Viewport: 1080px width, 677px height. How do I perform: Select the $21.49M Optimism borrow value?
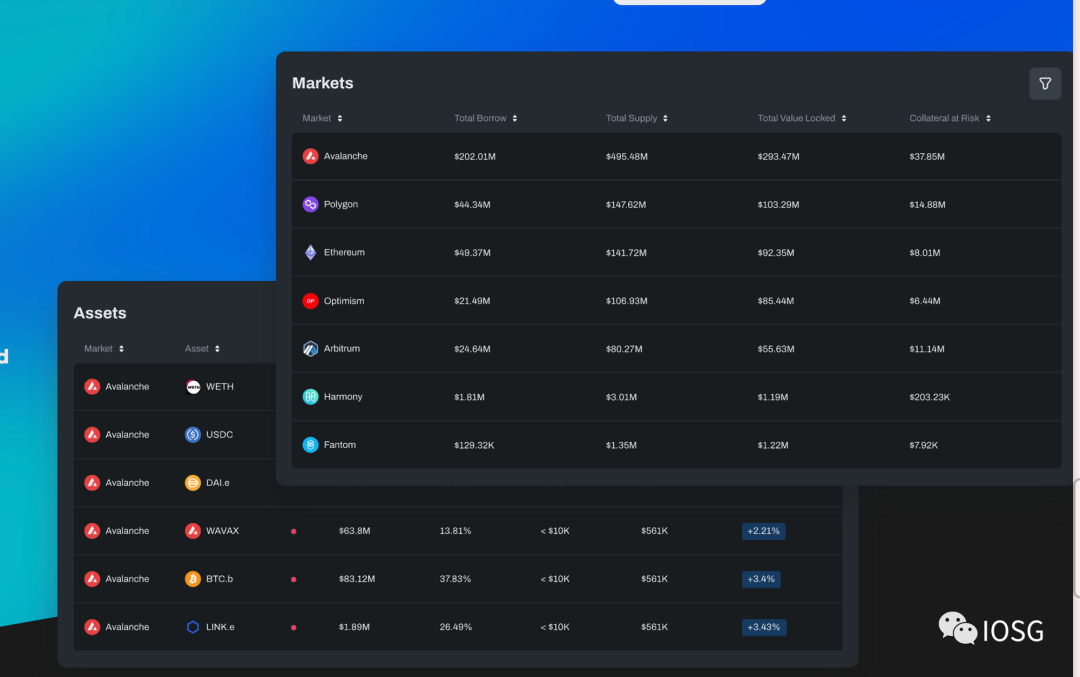tap(472, 302)
